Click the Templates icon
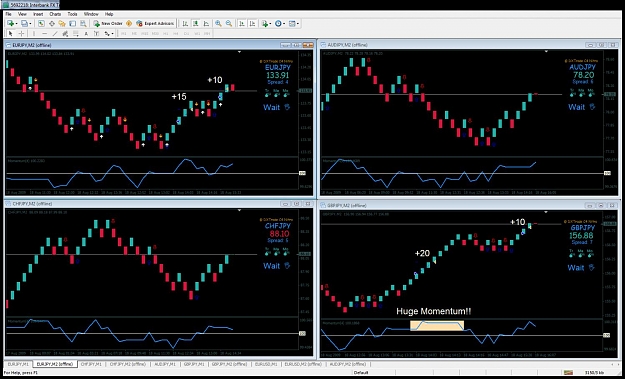The image size is (625, 379). pyautogui.click(x=292, y=24)
